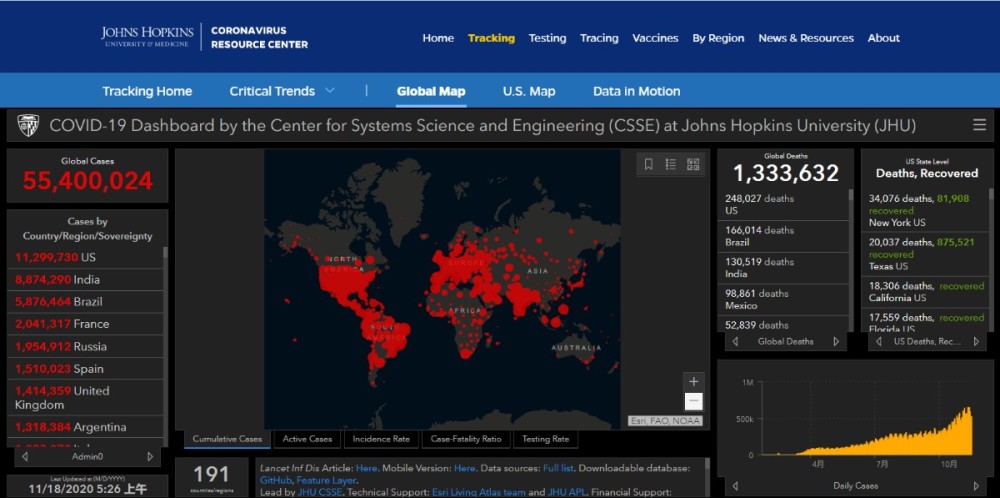The width and height of the screenshot is (1000, 498).
Task: Open the GitHub database link
Action: click(x=276, y=480)
